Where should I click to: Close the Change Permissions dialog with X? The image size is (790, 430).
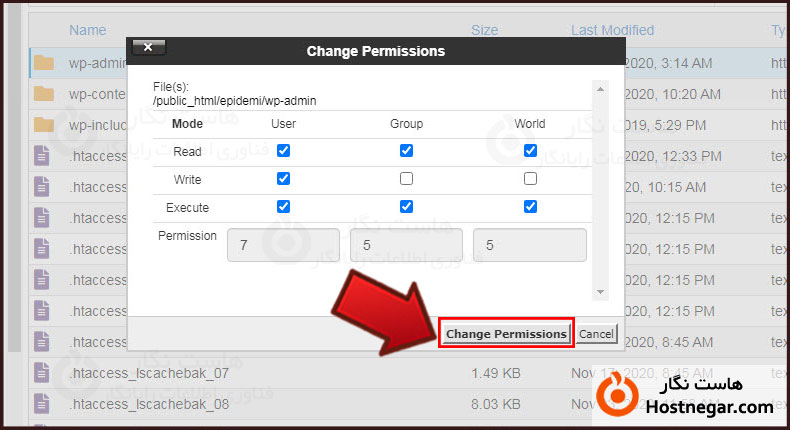[x=148, y=47]
